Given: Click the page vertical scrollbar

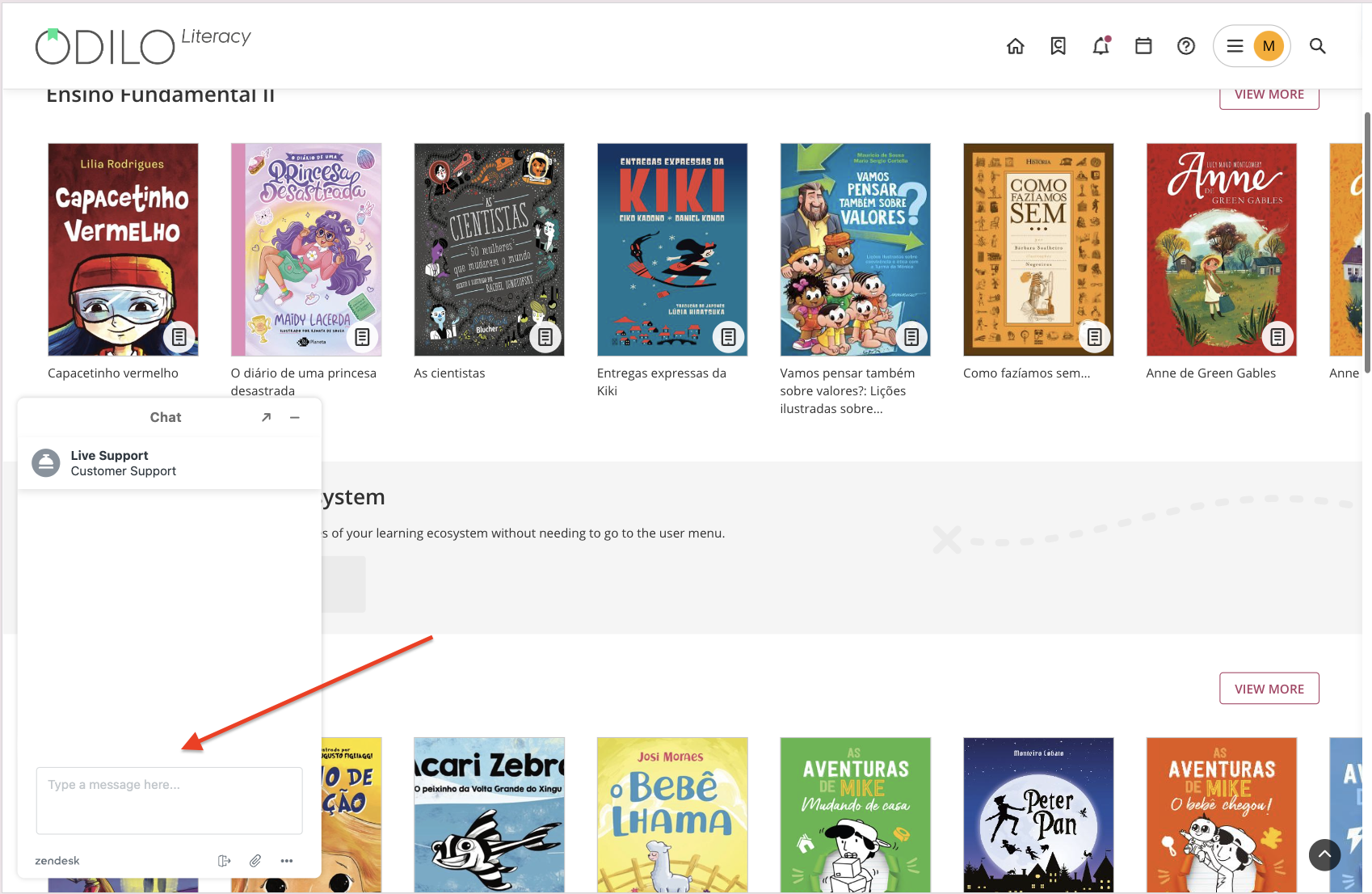Looking at the screenshot, I should pos(1367,242).
